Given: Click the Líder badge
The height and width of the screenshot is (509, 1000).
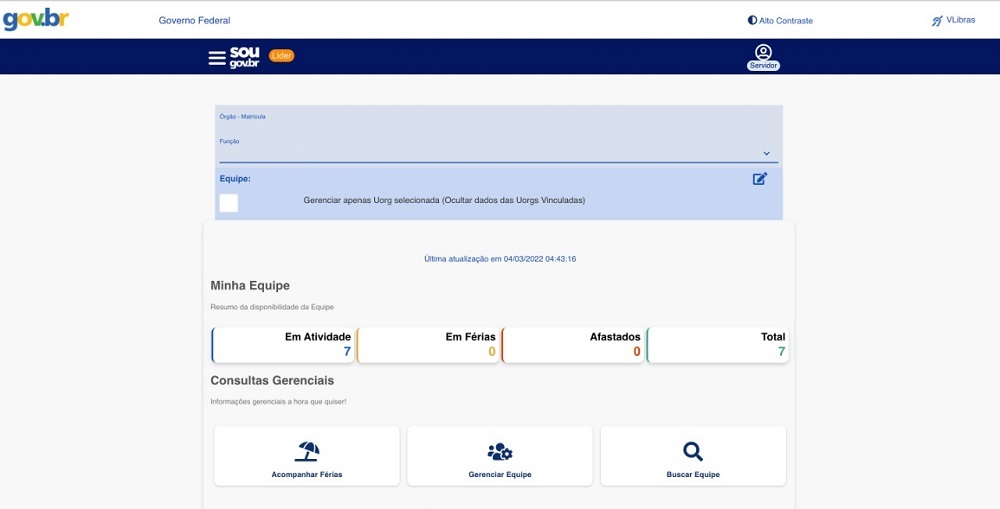Looking at the screenshot, I should point(281,55).
